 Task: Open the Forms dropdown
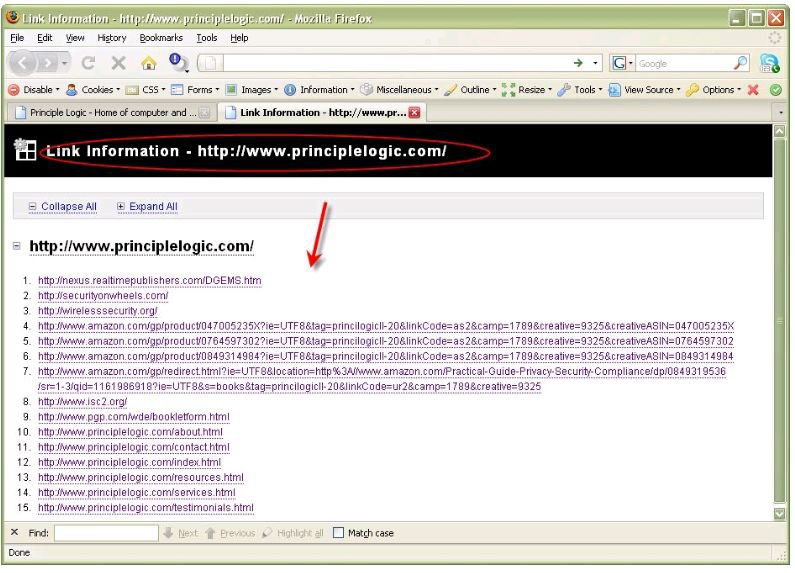tap(195, 90)
